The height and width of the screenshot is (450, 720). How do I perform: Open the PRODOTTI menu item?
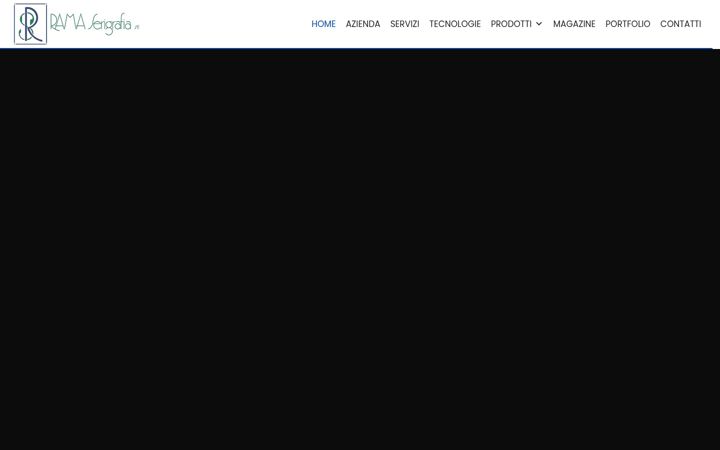tap(511, 24)
